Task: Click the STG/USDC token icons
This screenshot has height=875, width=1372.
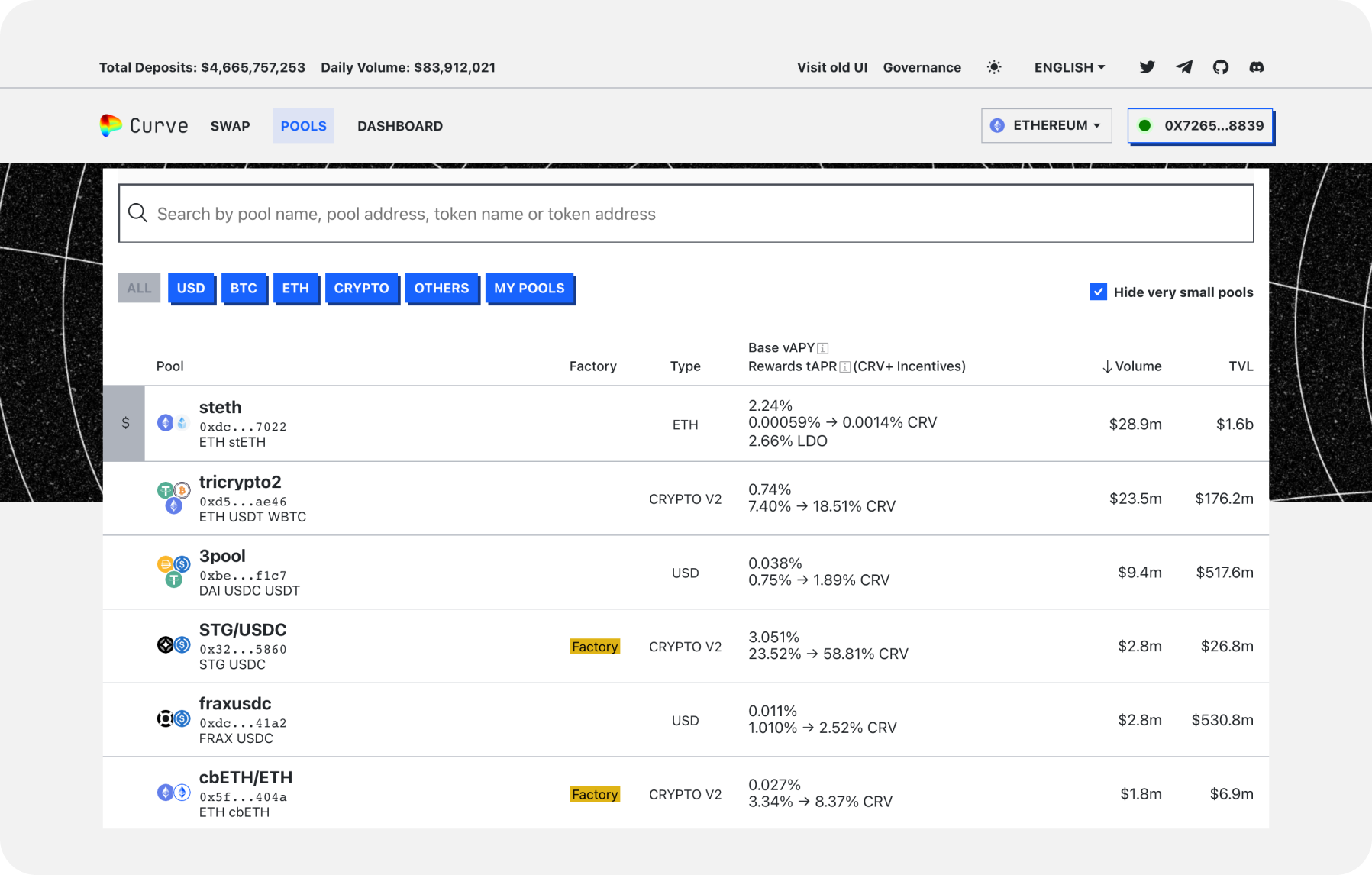Action: [173, 645]
